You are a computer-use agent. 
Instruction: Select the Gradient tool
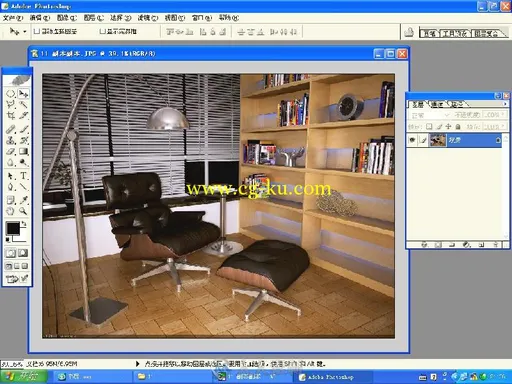pyautogui.click(x=23, y=152)
